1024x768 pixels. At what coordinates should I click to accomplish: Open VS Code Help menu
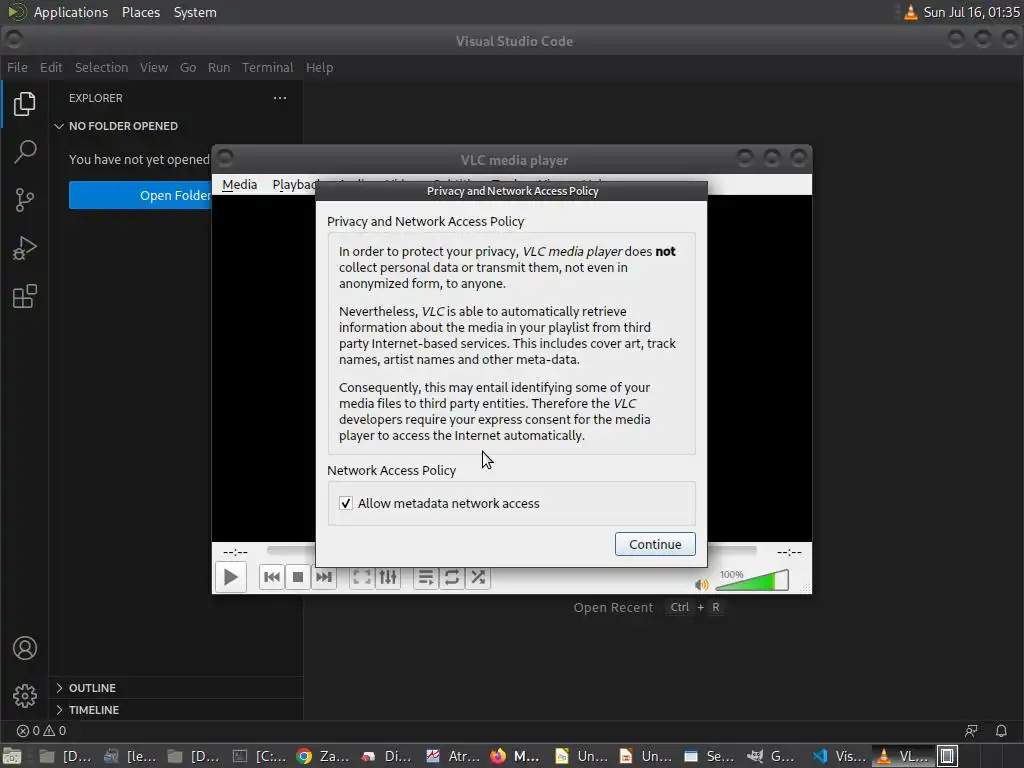pos(319,67)
